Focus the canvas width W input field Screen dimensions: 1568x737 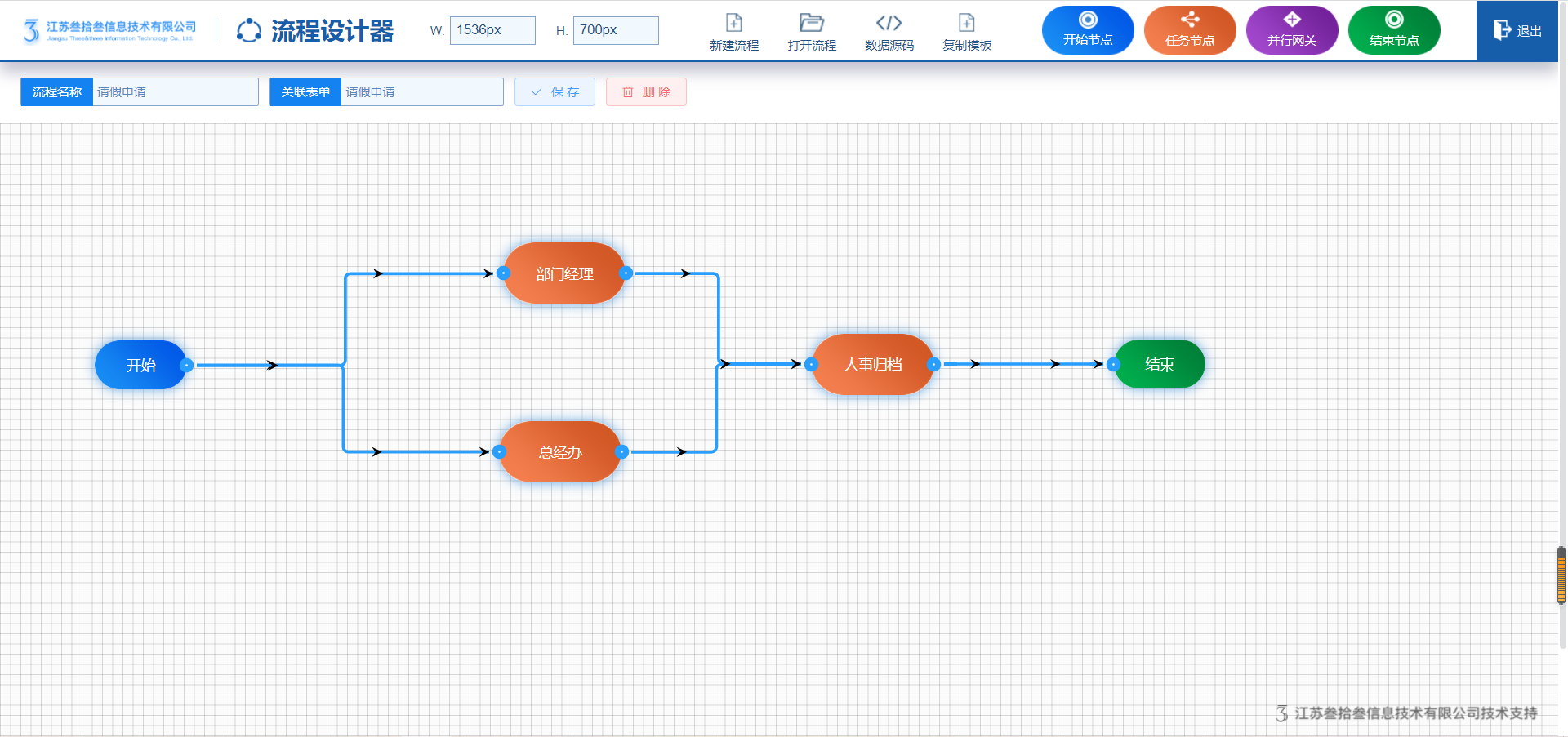(492, 30)
